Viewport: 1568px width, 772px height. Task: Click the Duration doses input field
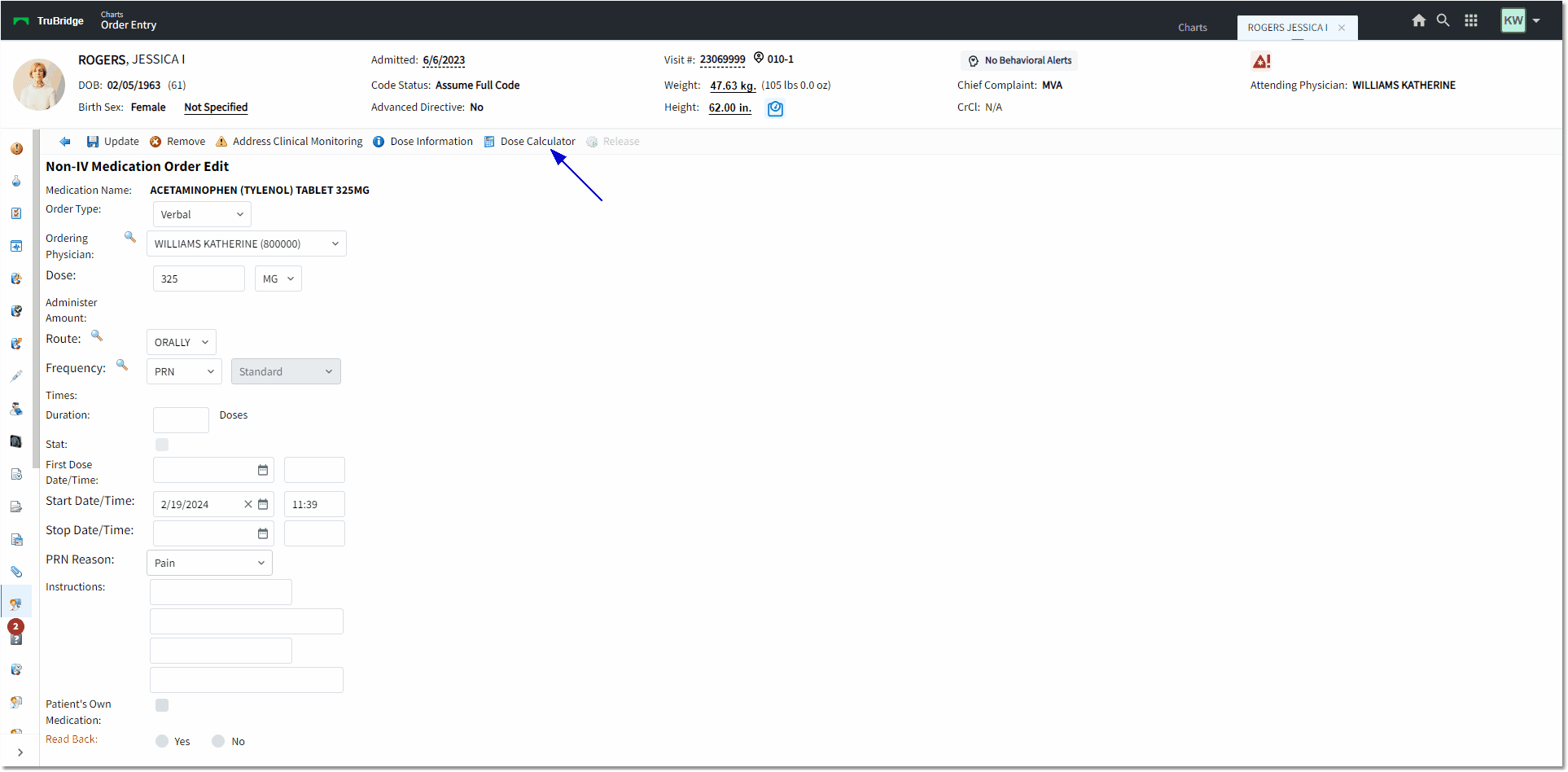[x=181, y=420]
